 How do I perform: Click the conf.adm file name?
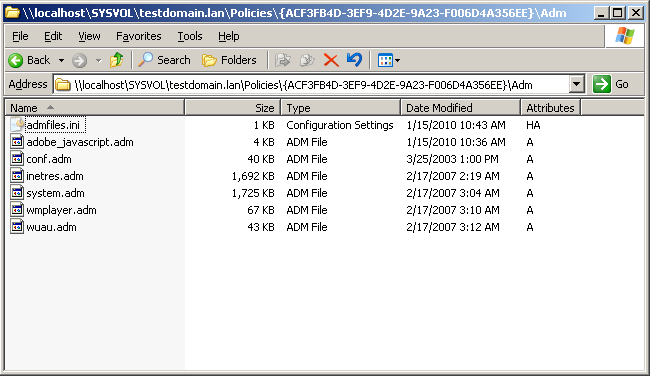(x=49, y=159)
